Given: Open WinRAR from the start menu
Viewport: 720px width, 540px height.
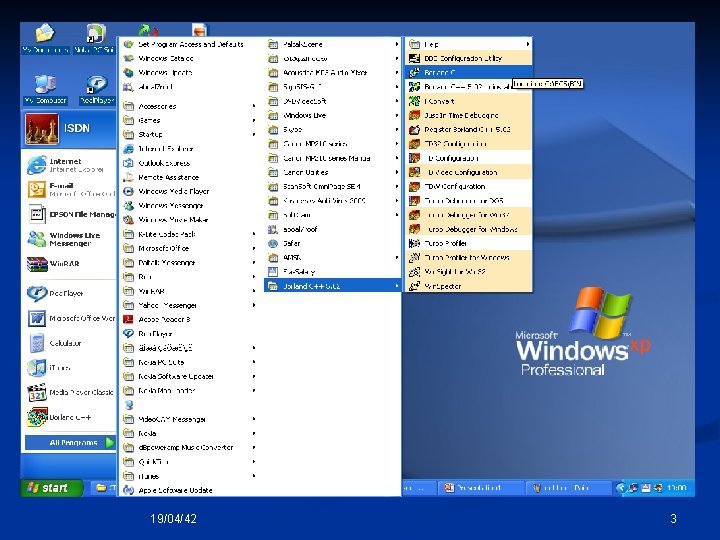Looking at the screenshot, I should tap(69, 264).
